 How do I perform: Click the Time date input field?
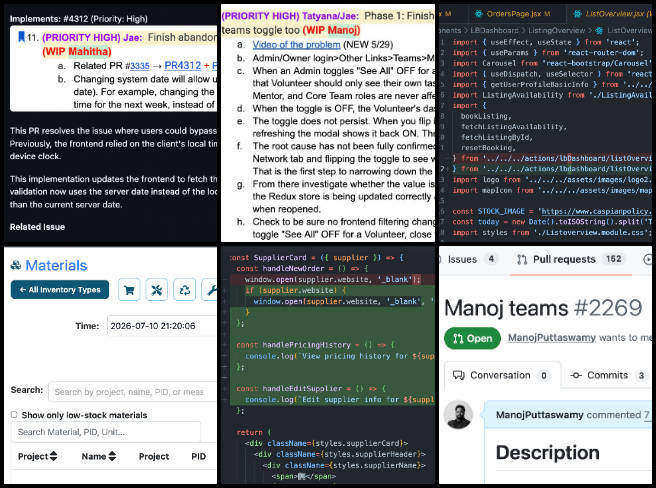tap(162, 326)
